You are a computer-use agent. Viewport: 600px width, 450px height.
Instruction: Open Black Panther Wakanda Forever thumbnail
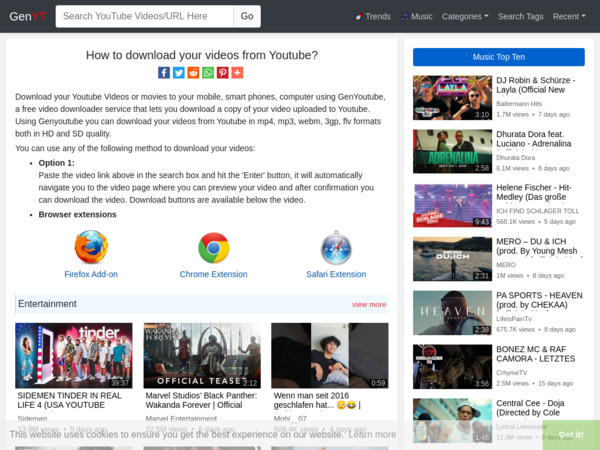pos(202,355)
